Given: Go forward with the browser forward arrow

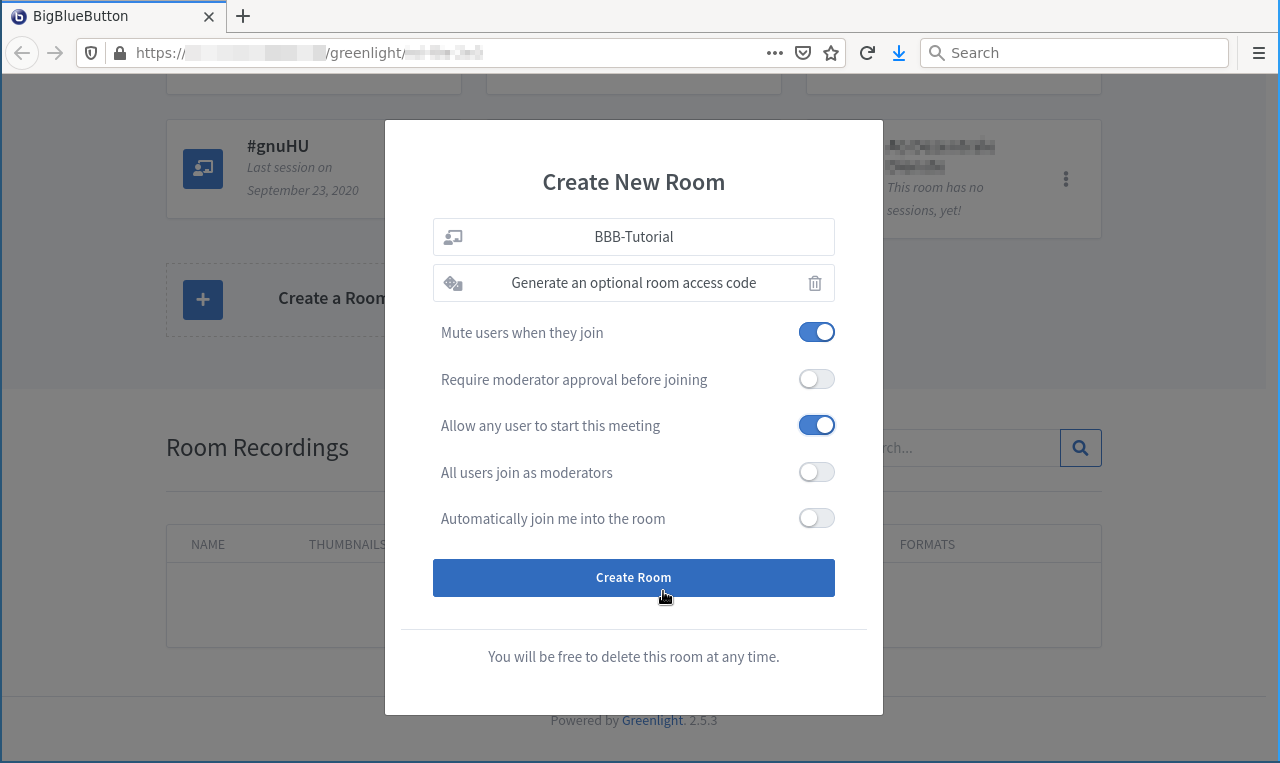Looking at the screenshot, I should [55, 53].
